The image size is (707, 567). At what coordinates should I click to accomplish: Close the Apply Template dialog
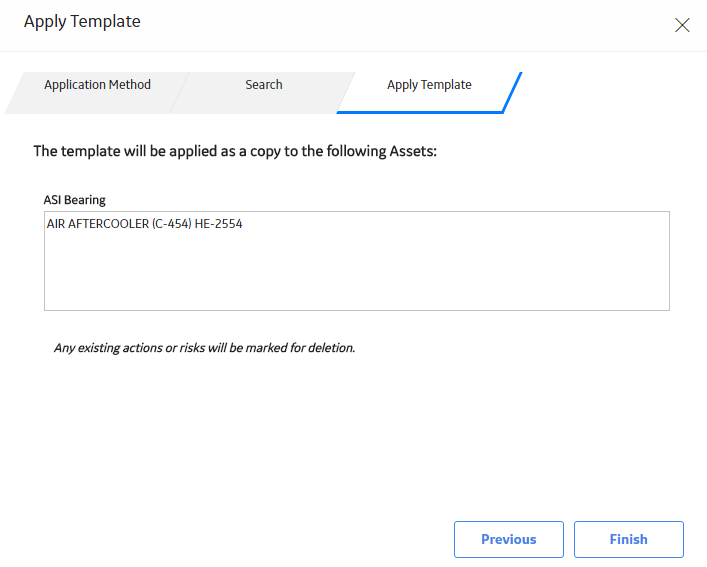[682, 25]
